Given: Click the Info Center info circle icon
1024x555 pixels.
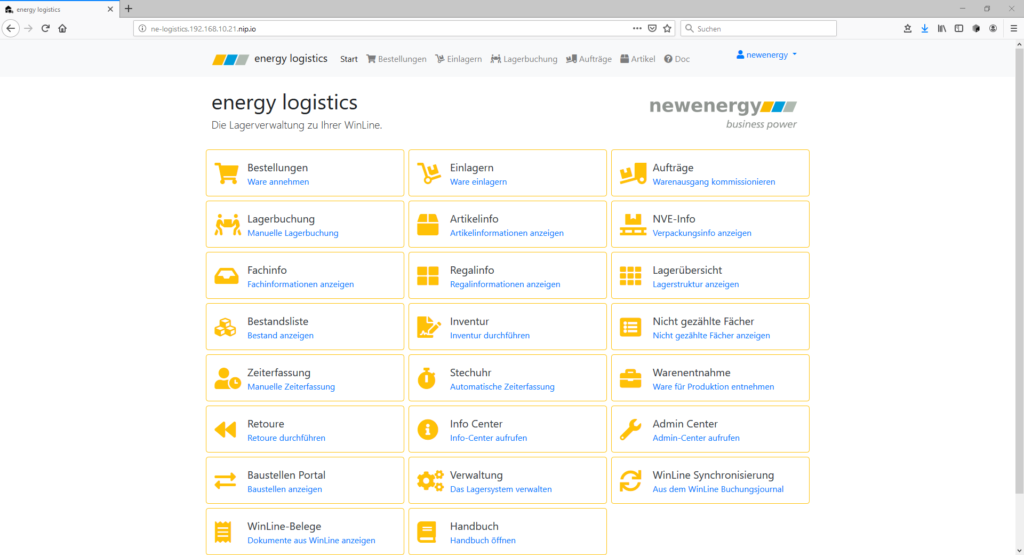Looking at the screenshot, I should (428, 430).
